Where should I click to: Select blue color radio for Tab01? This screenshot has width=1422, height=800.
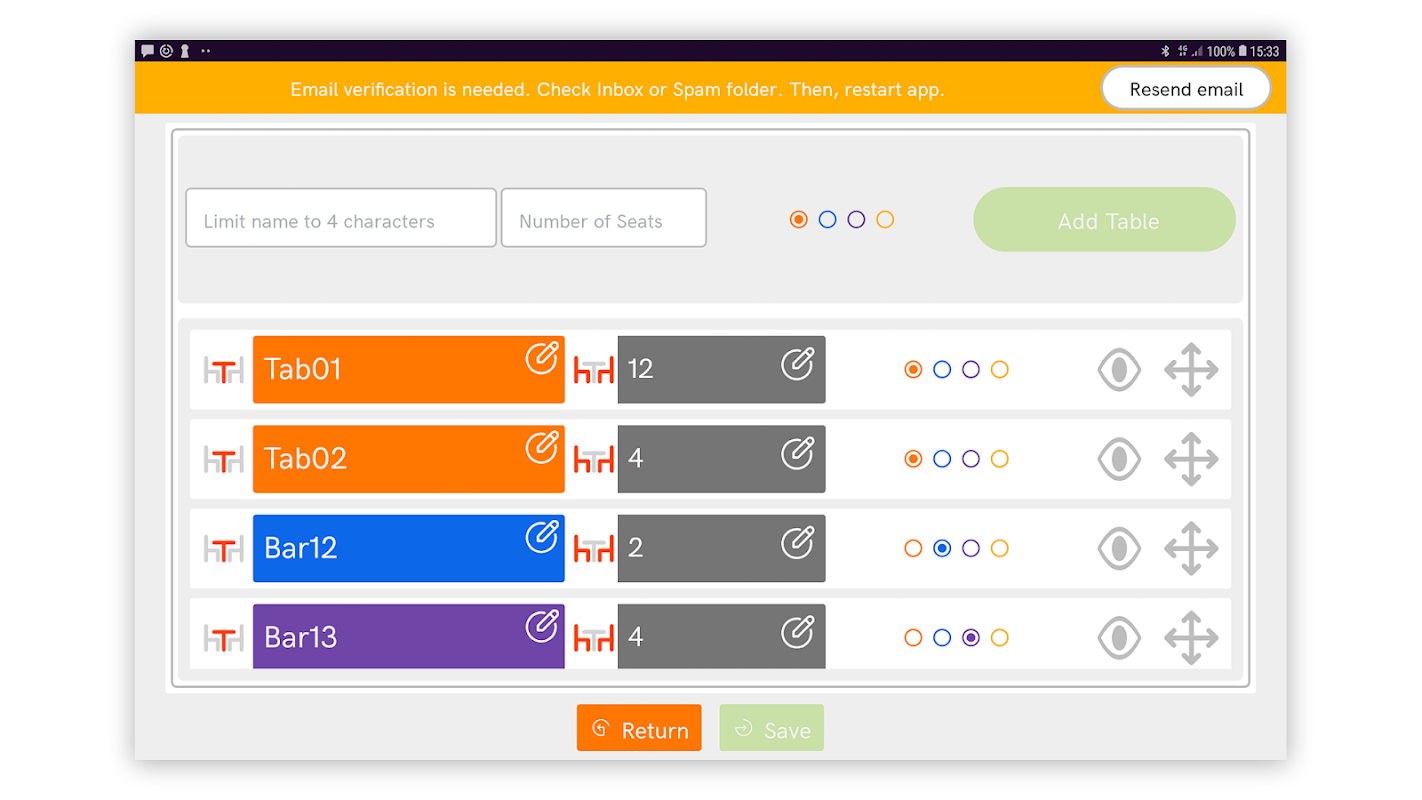pos(942,370)
